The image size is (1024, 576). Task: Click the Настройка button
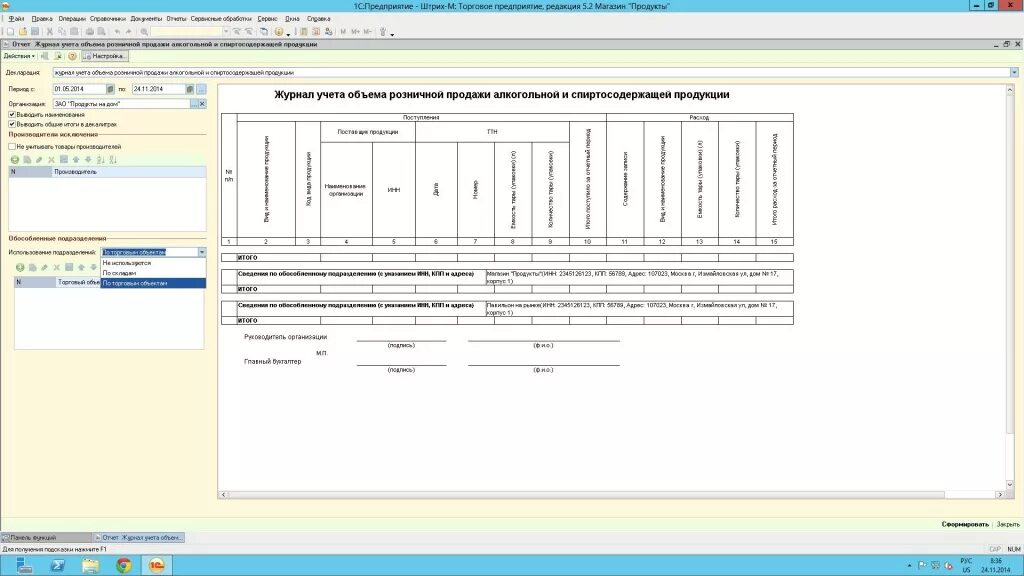[105, 56]
